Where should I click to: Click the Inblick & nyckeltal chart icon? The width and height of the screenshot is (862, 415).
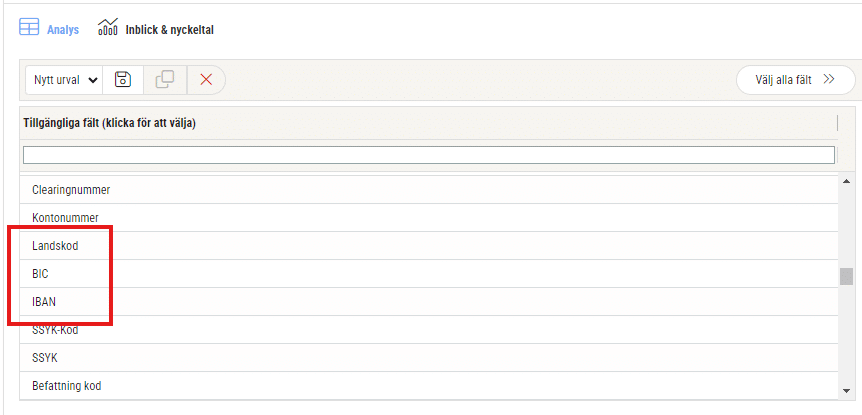coord(108,27)
